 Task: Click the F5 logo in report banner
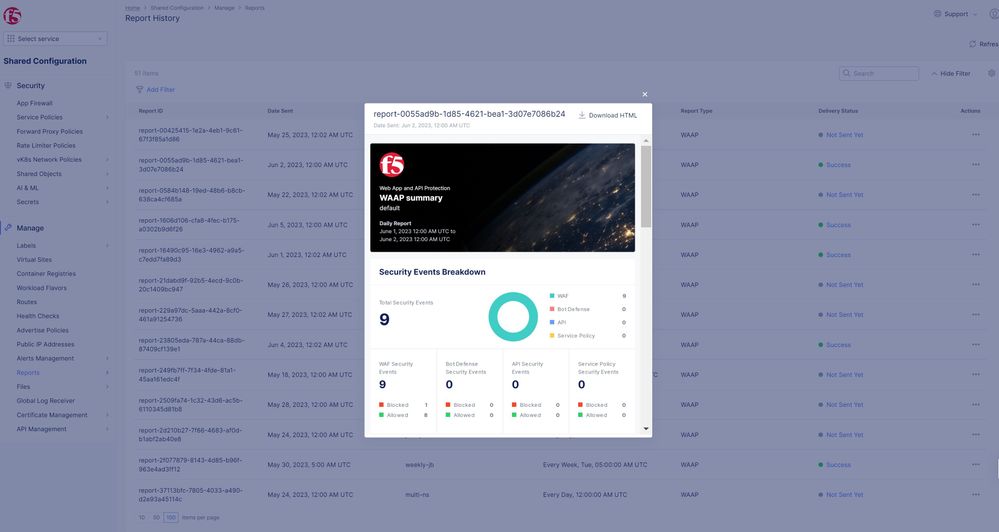pos(391,164)
